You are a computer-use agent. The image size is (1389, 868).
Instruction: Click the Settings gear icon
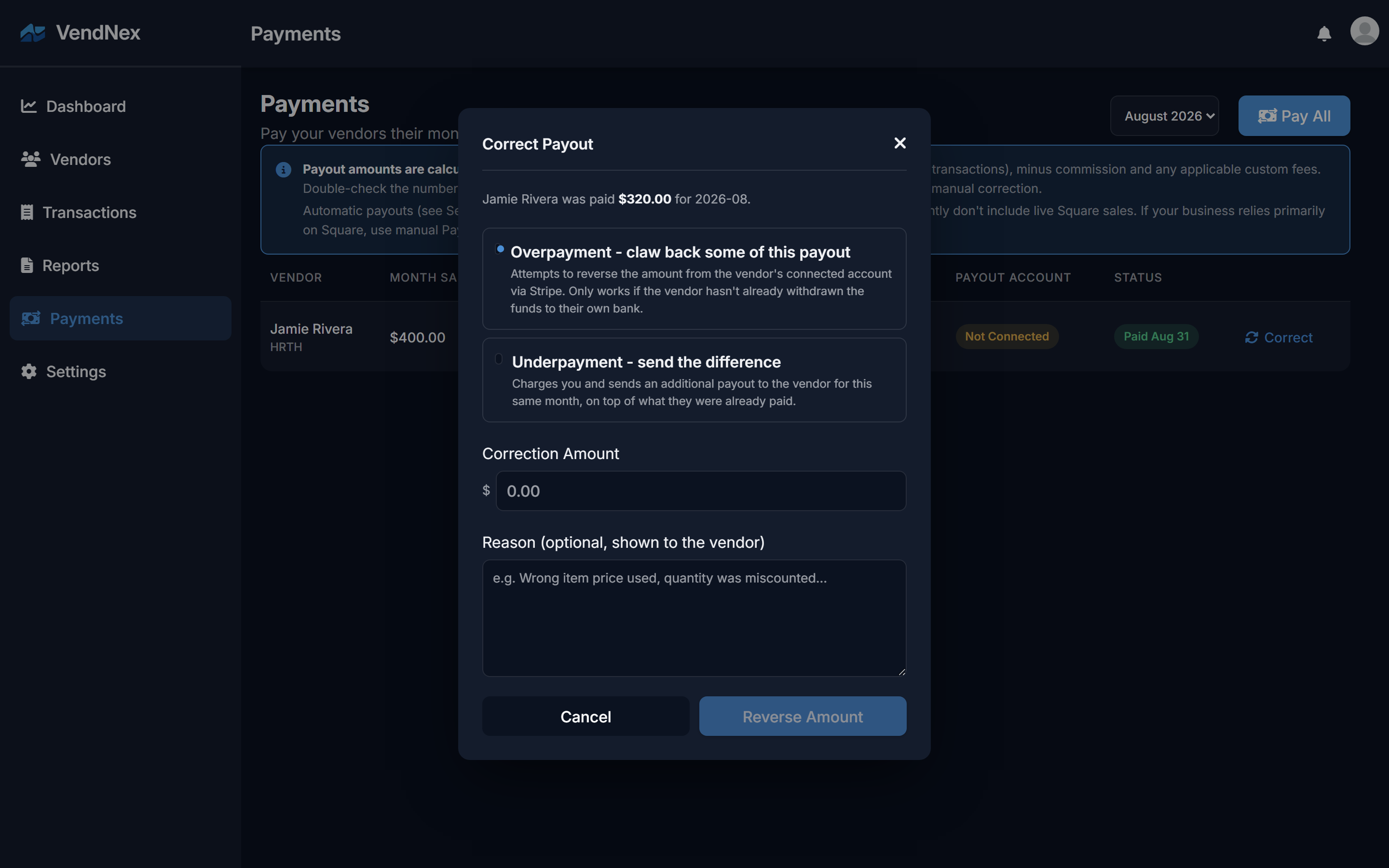point(29,371)
